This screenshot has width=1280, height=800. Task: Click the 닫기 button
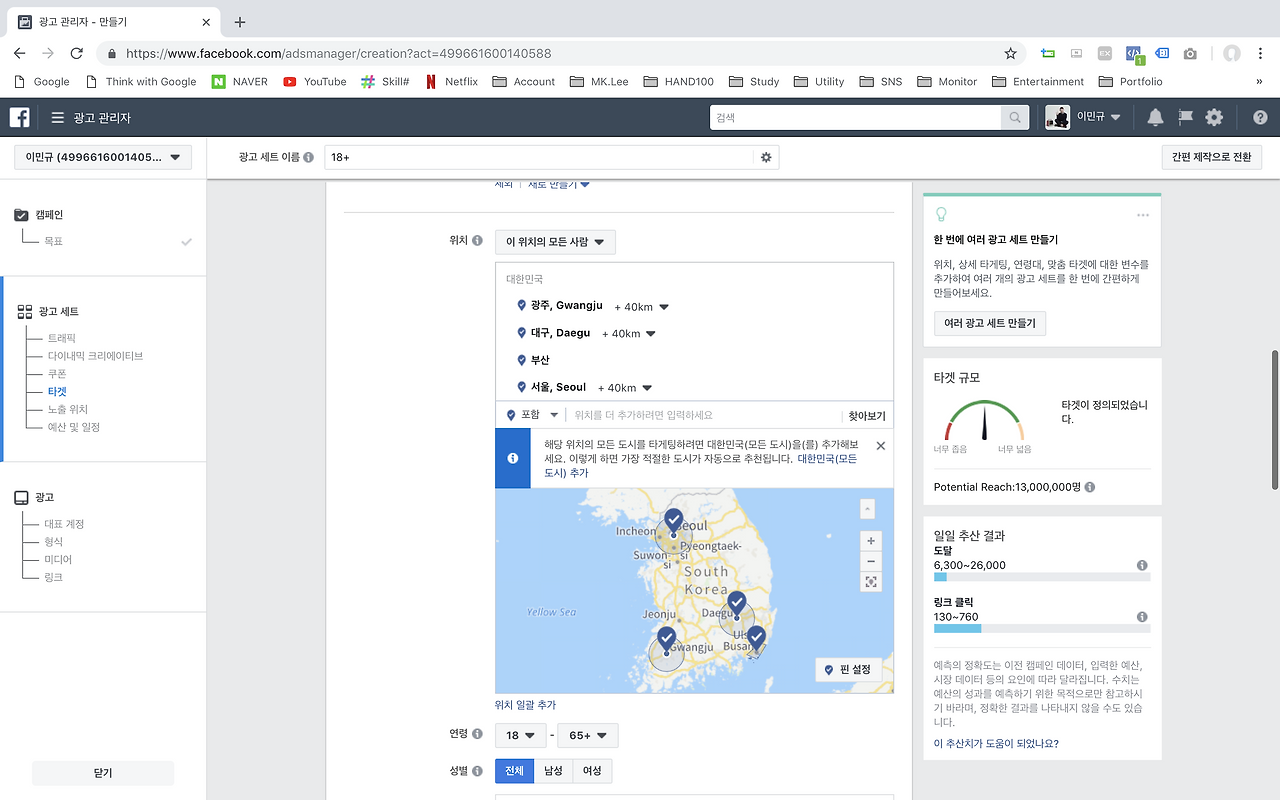[103, 773]
